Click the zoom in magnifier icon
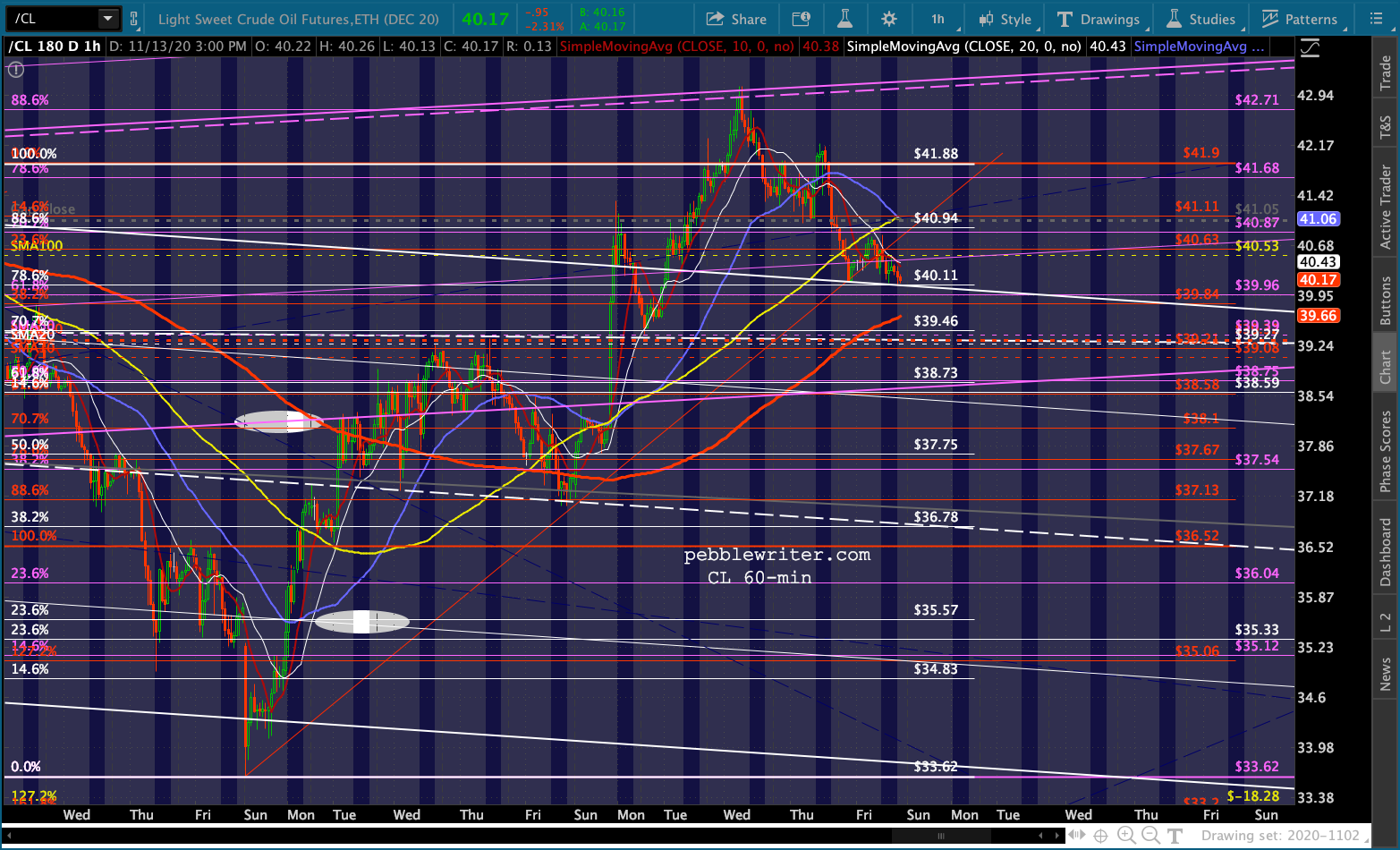Screen dimensions: 1400x850 (1126, 836)
